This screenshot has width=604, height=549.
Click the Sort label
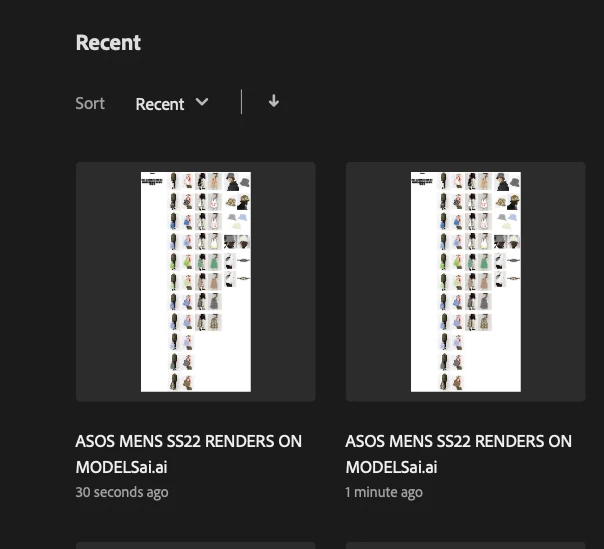(90, 103)
